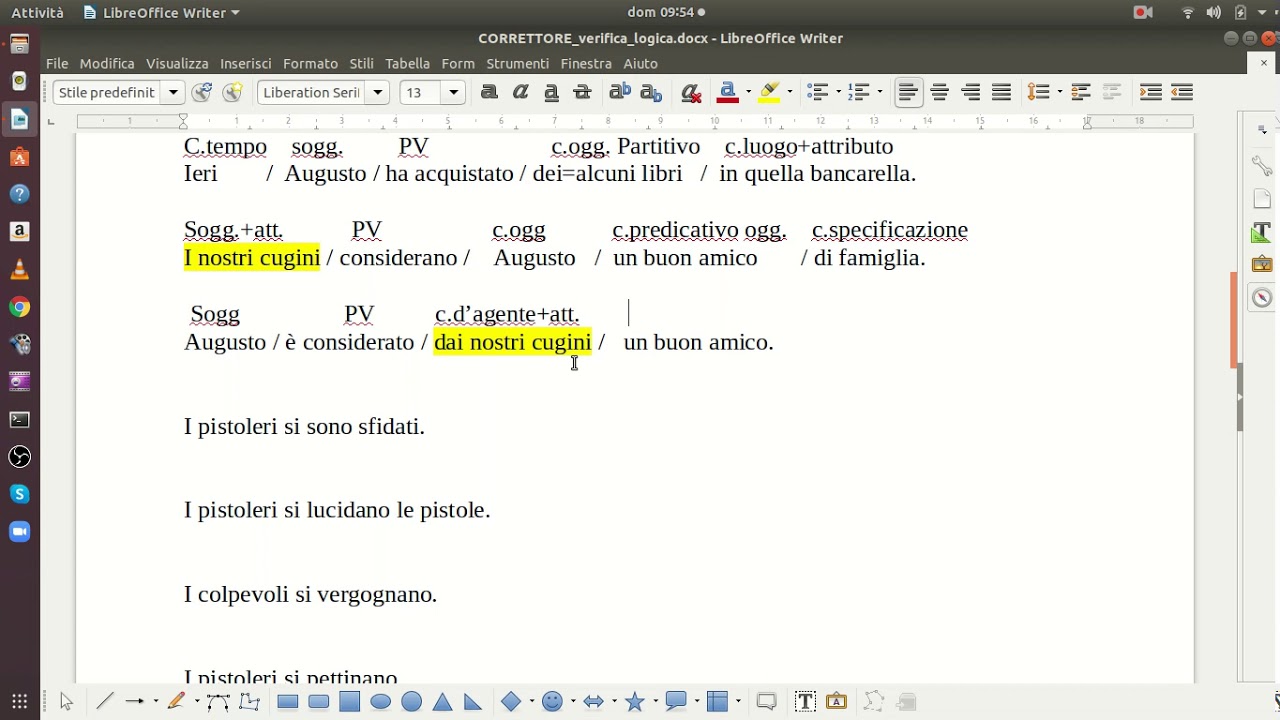The image size is (1280, 720).
Task: Open the Strumenti menu
Action: [x=517, y=63]
